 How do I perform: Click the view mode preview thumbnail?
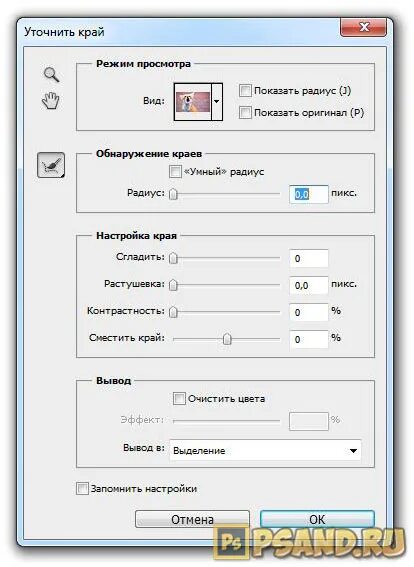[x=193, y=102]
